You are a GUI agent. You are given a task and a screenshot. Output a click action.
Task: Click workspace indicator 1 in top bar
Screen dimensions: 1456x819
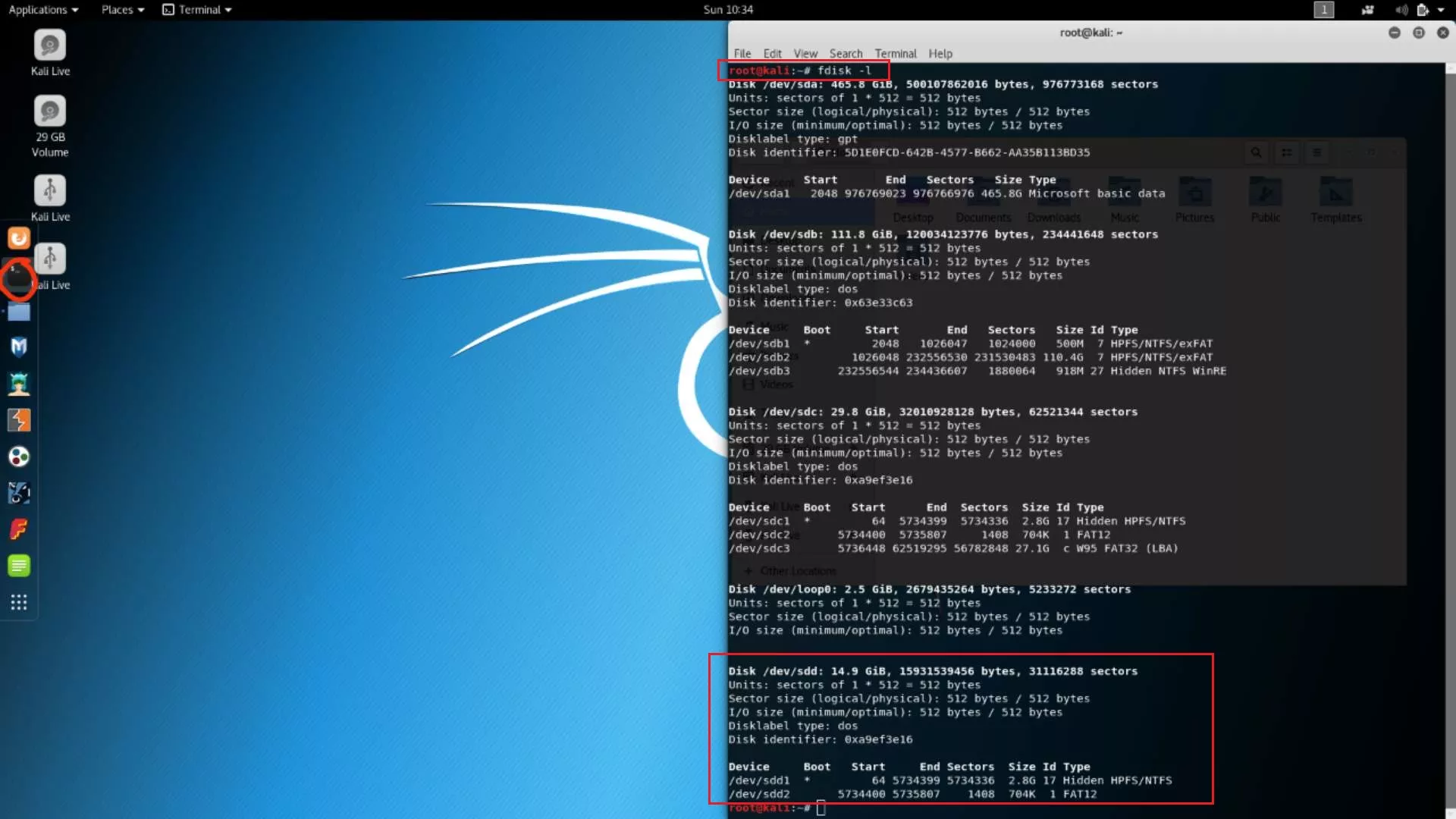tap(1323, 10)
